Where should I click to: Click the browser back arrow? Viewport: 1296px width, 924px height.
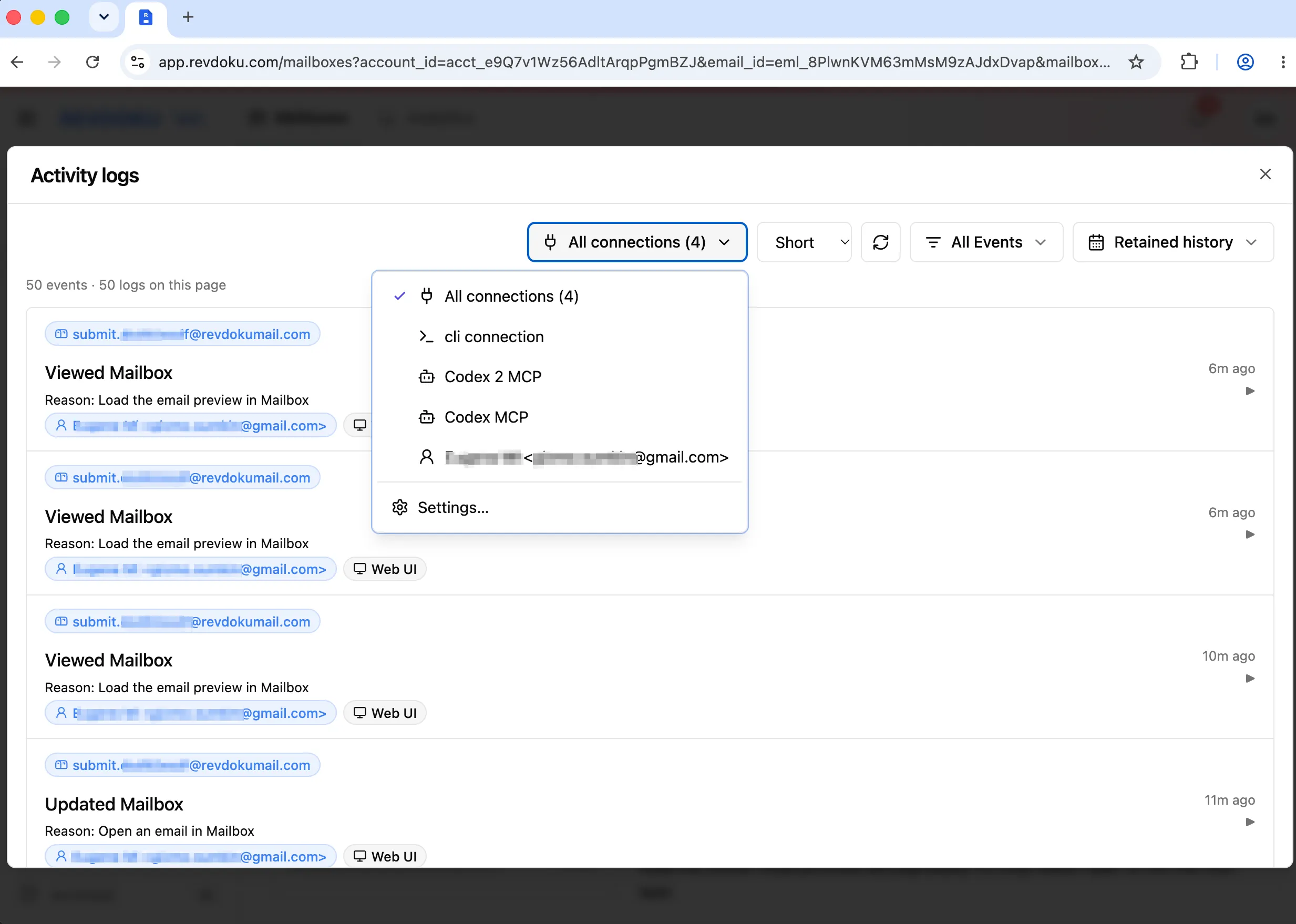tap(18, 62)
